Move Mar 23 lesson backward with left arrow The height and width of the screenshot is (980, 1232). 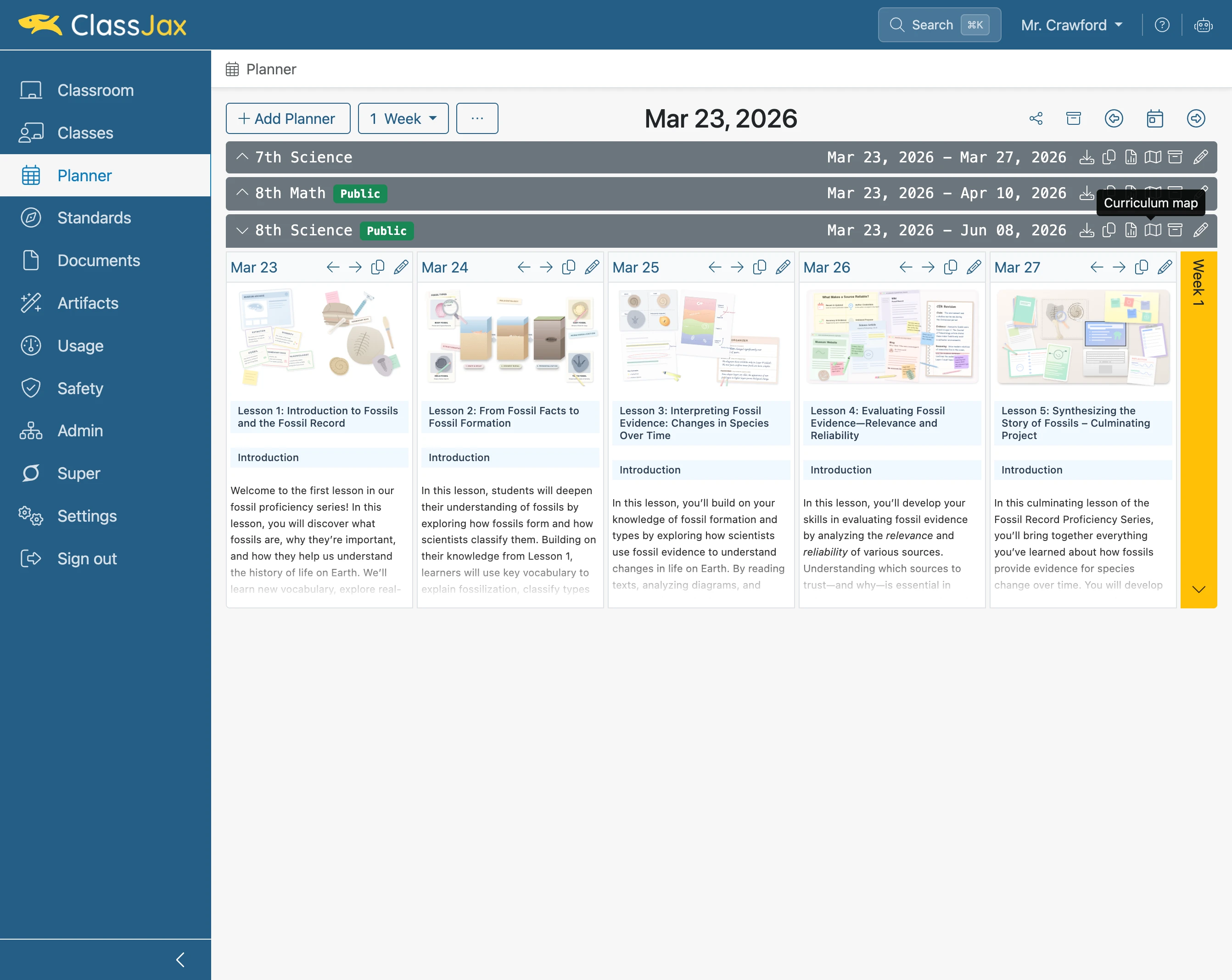tap(333, 267)
